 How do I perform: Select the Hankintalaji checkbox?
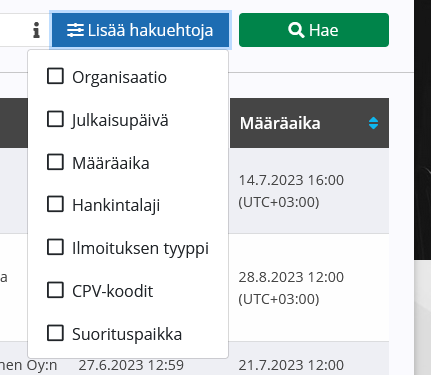click(55, 204)
